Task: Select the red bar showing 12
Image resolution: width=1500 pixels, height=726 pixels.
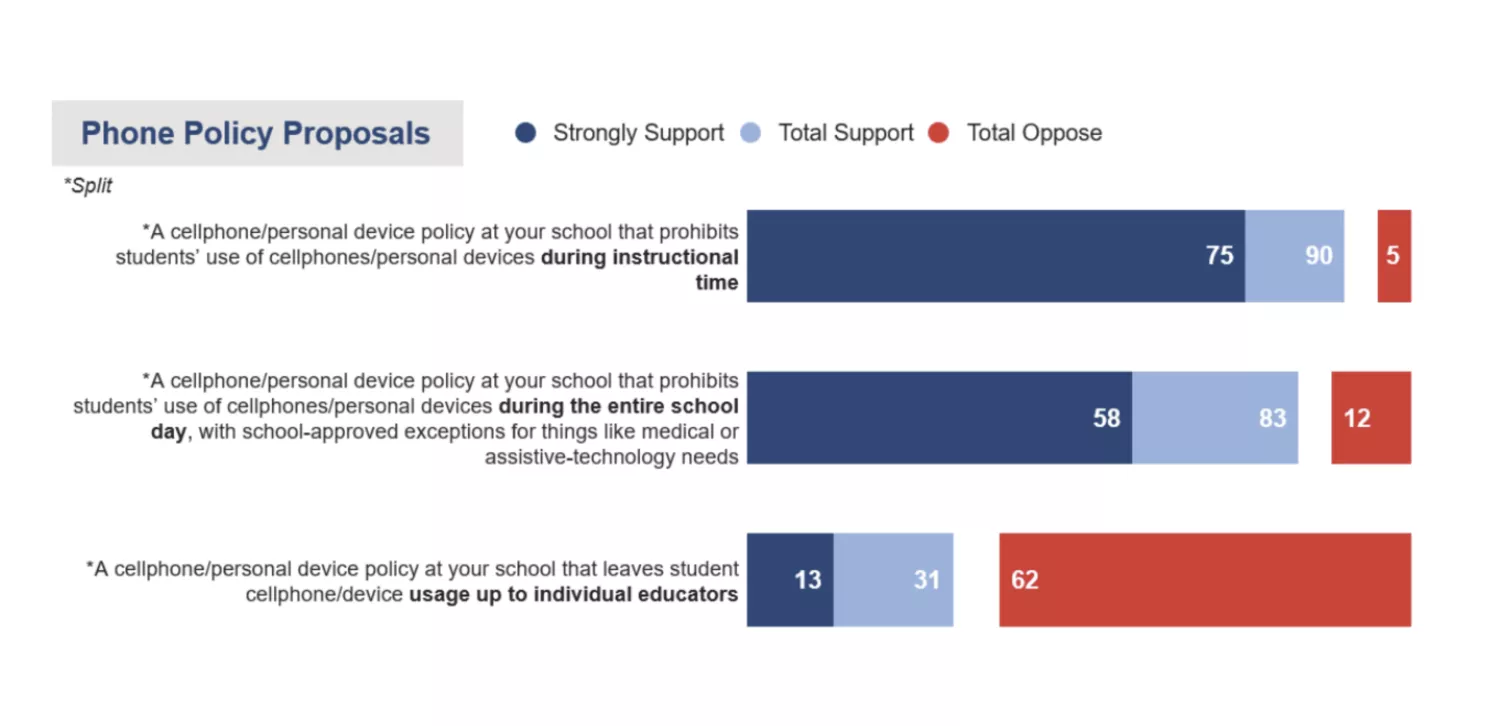Action: [x=1371, y=418]
